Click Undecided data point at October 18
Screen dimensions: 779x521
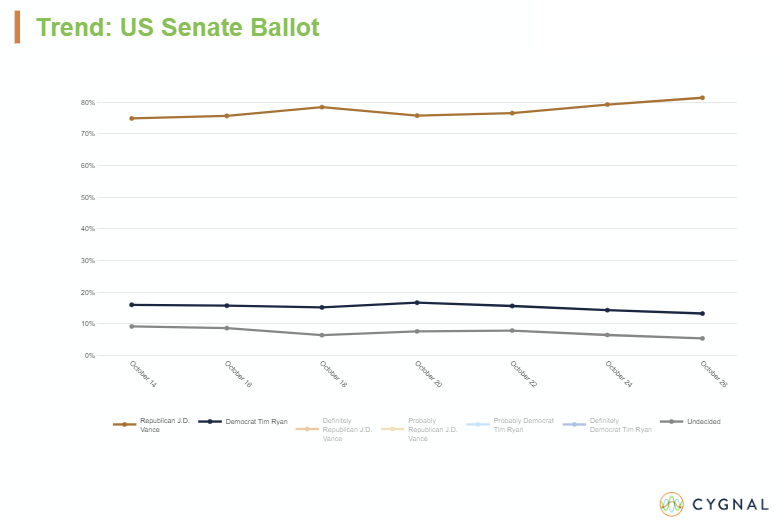click(x=322, y=335)
